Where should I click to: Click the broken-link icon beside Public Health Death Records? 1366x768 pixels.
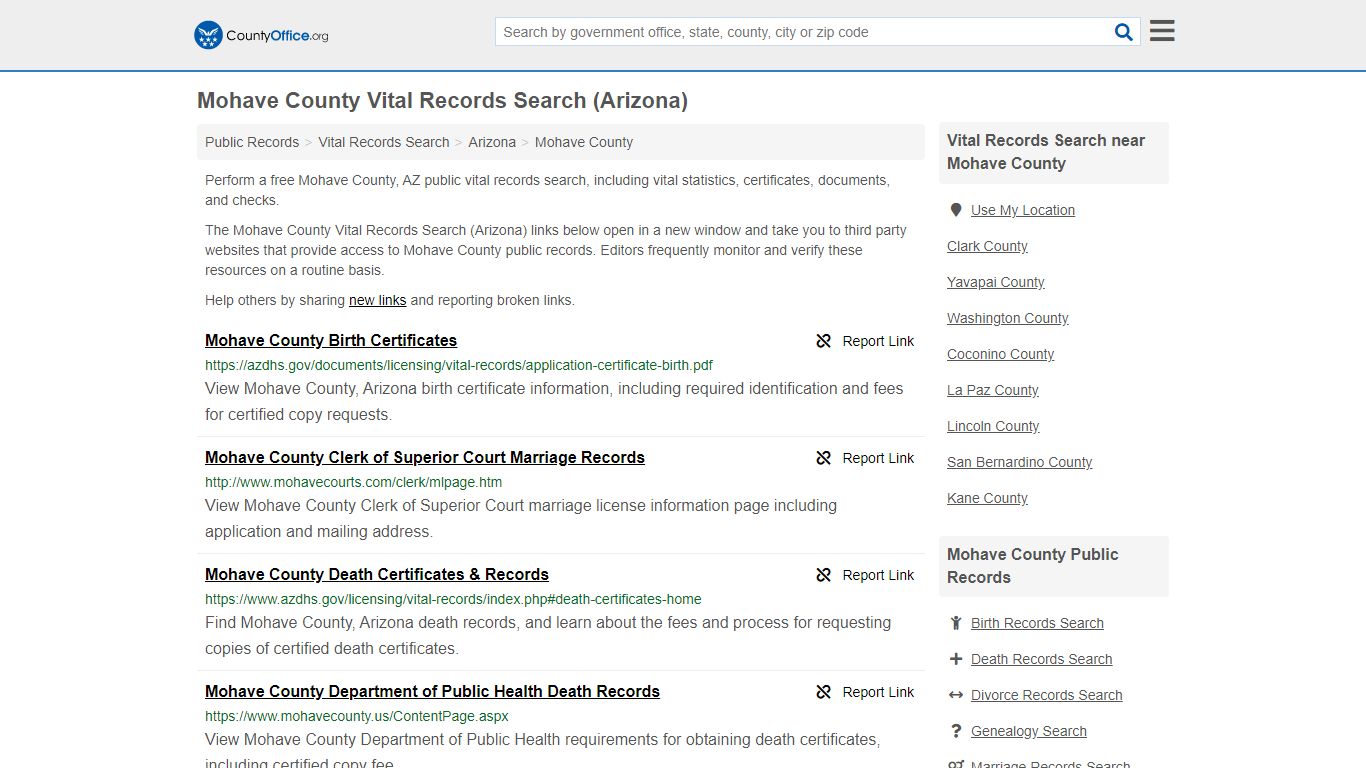[x=824, y=692]
